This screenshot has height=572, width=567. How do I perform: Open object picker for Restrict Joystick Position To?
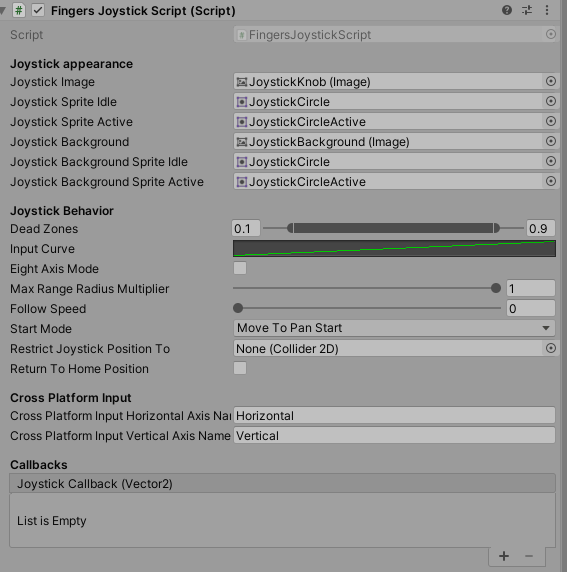click(551, 348)
